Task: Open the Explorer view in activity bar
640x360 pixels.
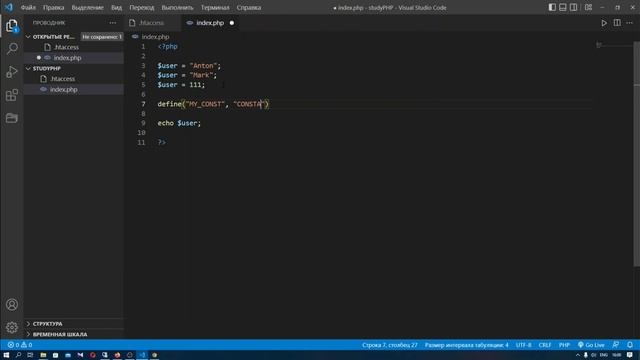Action: 12,26
